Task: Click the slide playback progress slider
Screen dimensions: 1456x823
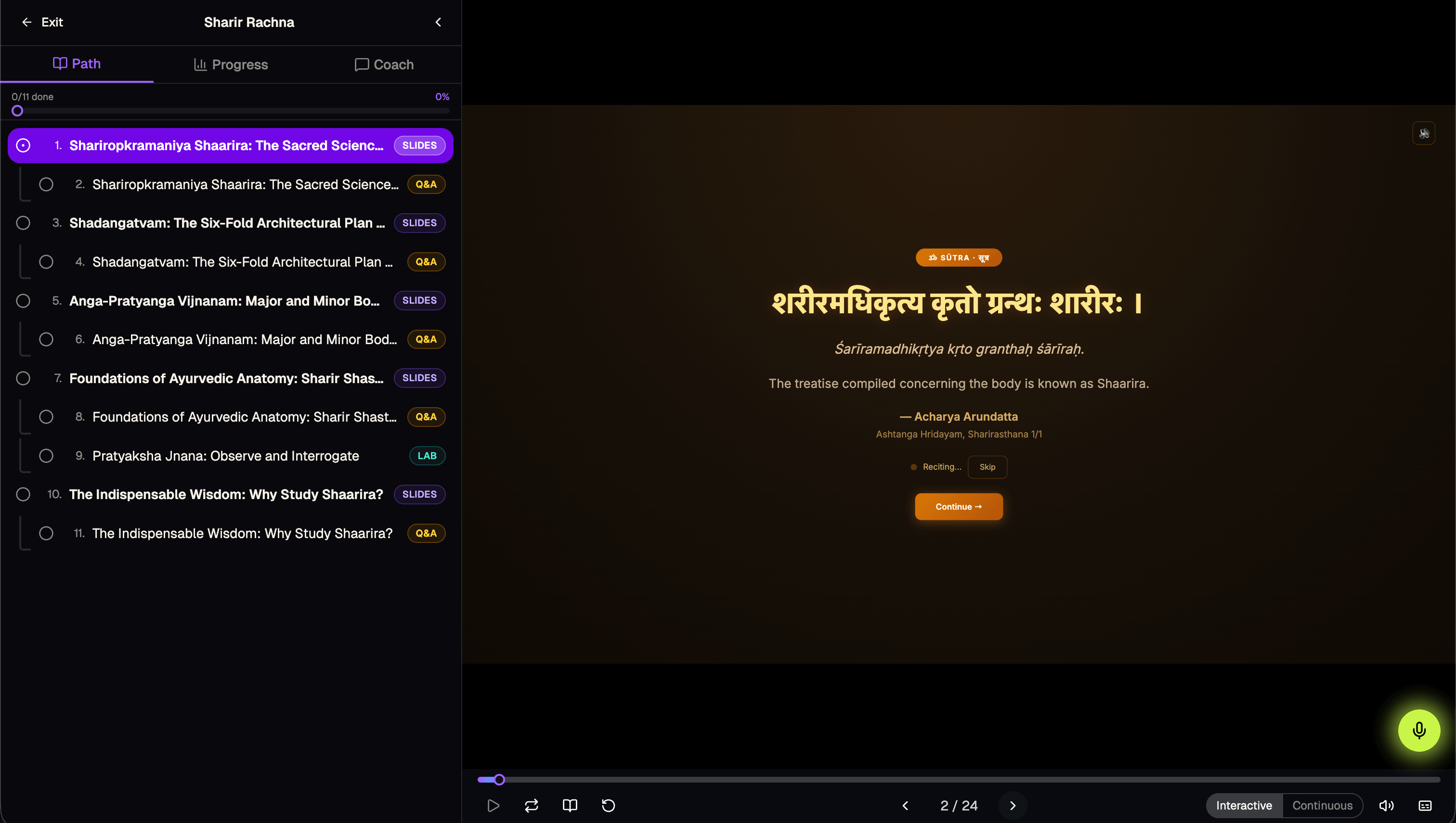Action: click(x=959, y=780)
